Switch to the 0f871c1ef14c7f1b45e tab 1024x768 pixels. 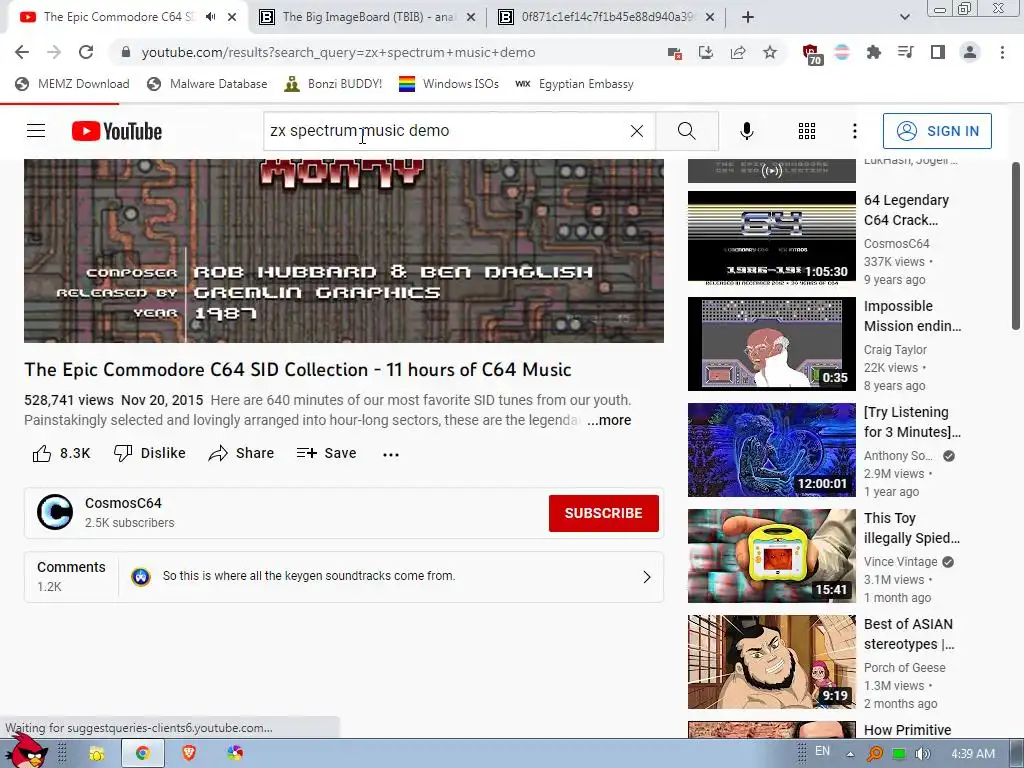pos(607,17)
